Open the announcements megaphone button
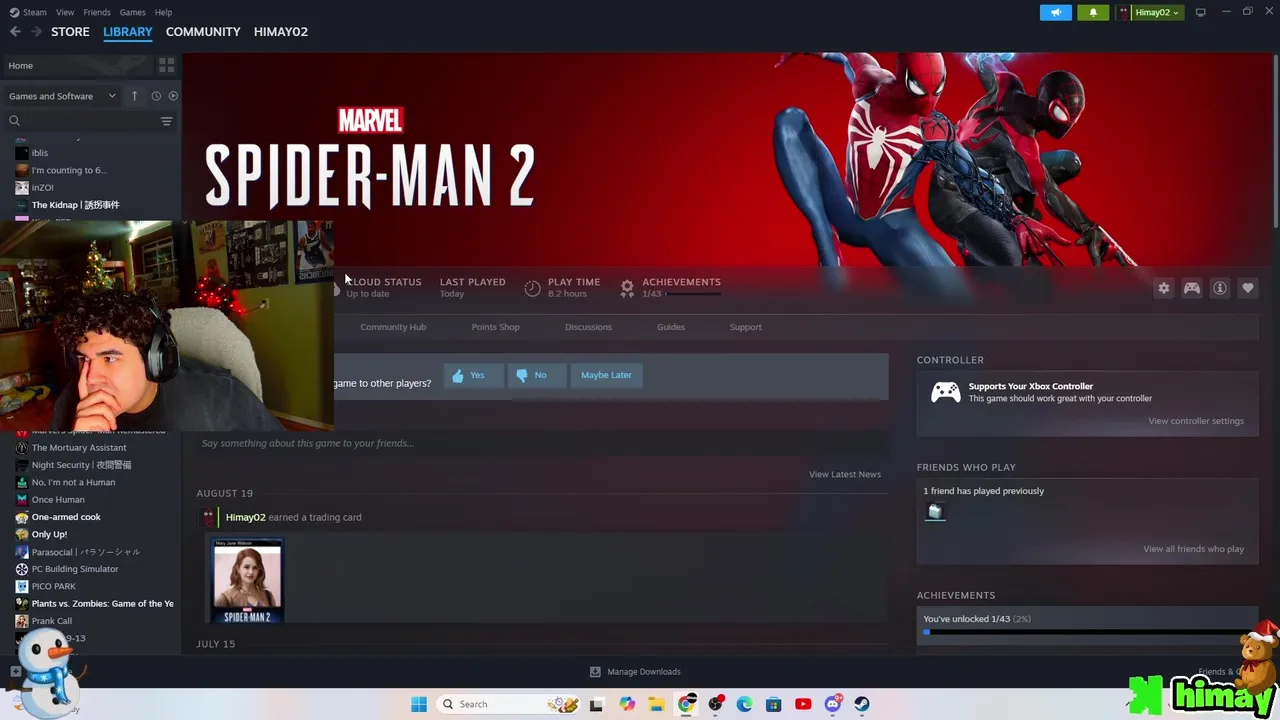 point(1055,12)
